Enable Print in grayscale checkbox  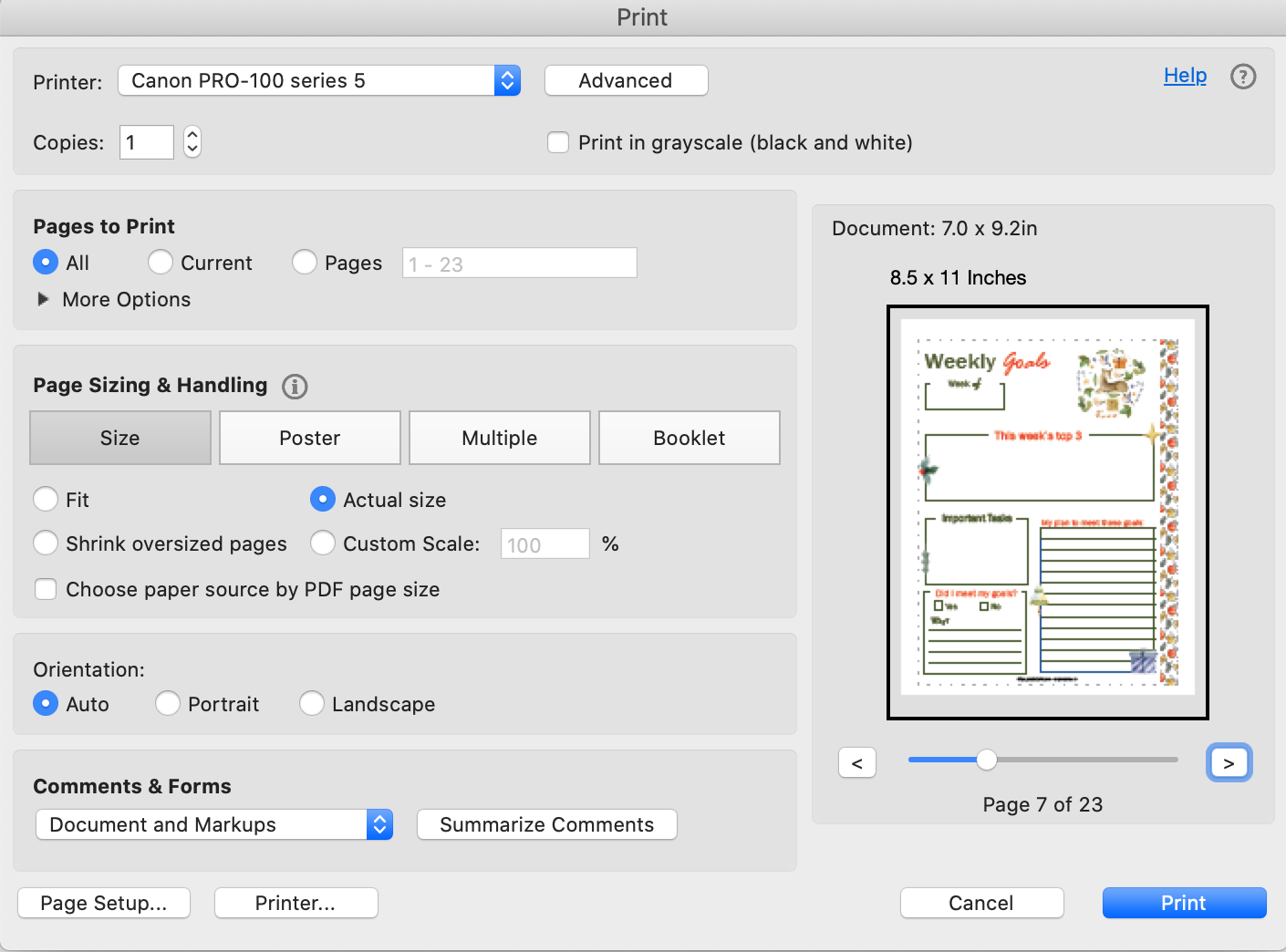(x=558, y=143)
